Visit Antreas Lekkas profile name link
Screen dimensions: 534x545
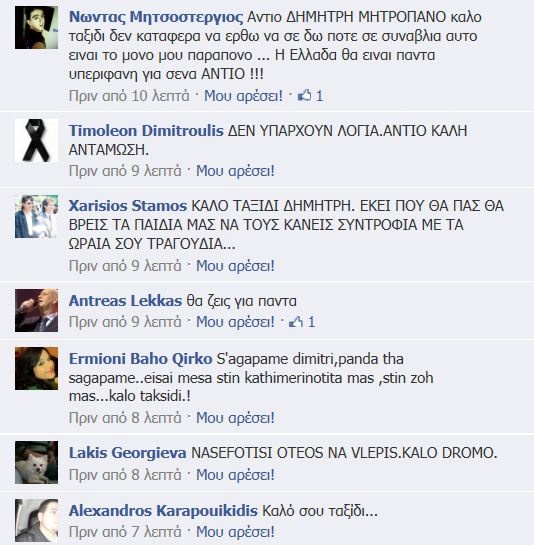click(125, 301)
